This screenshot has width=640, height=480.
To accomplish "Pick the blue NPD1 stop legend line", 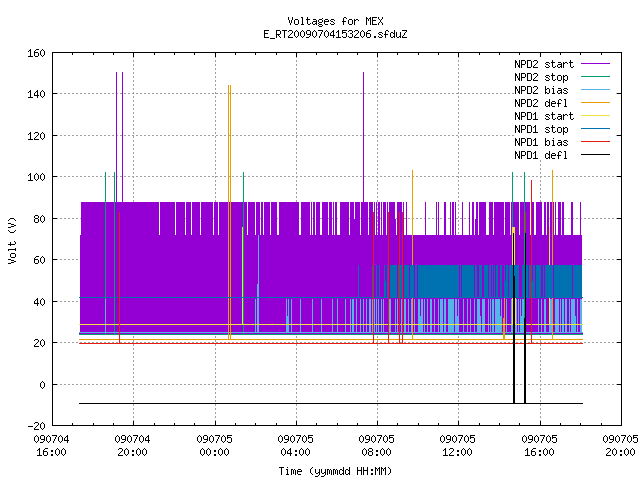I will pos(595,129).
